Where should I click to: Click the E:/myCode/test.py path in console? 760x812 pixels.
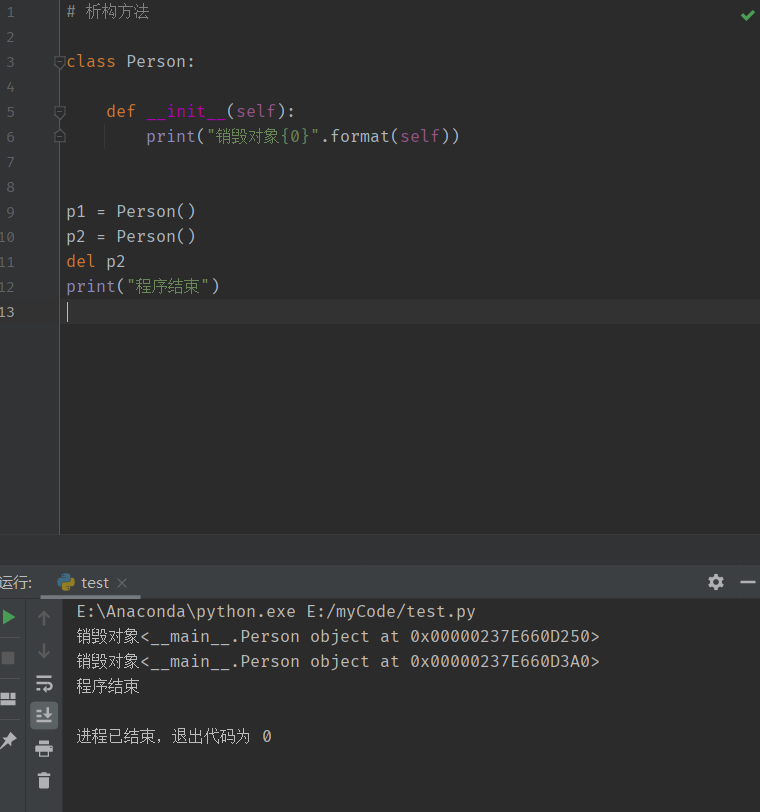coord(391,612)
